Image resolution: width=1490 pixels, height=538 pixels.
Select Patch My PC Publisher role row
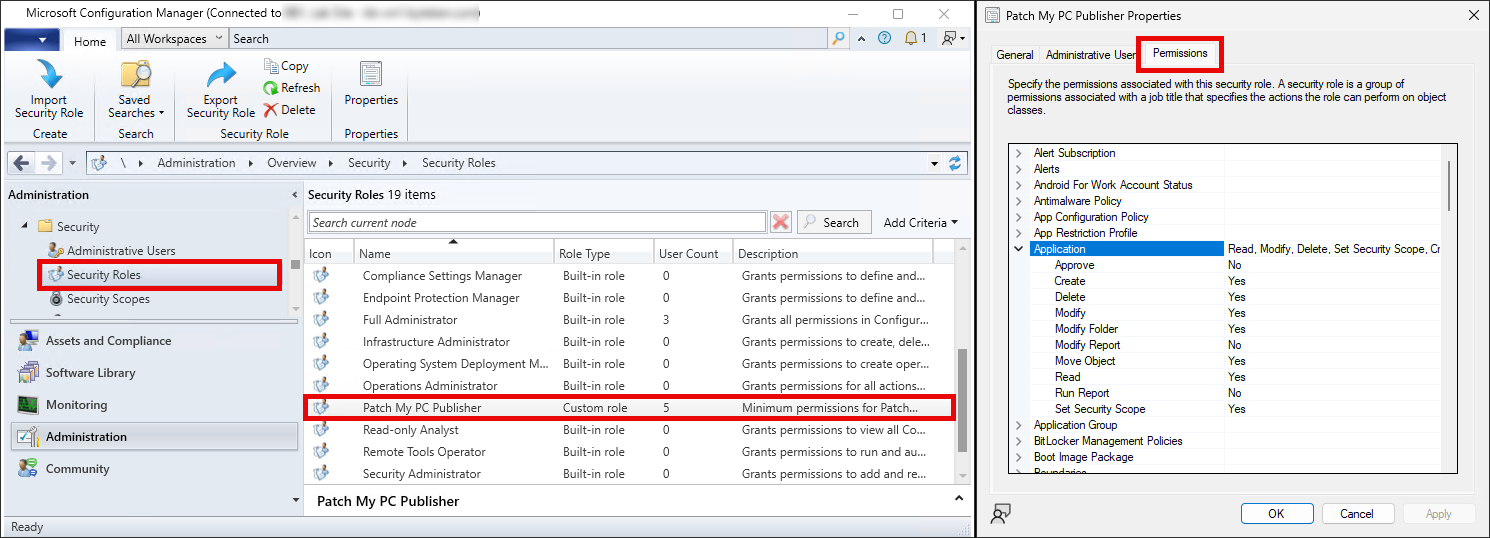tap(630, 408)
